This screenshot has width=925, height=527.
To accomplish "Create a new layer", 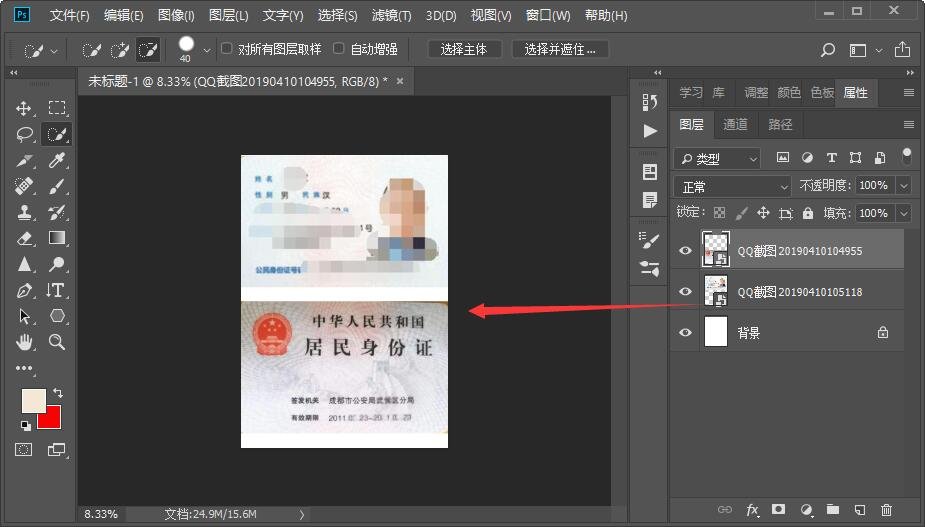I will [860, 509].
